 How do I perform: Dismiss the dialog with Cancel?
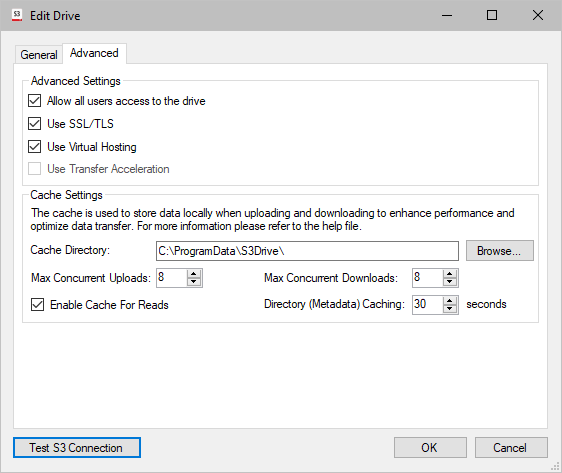tap(511, 448)
